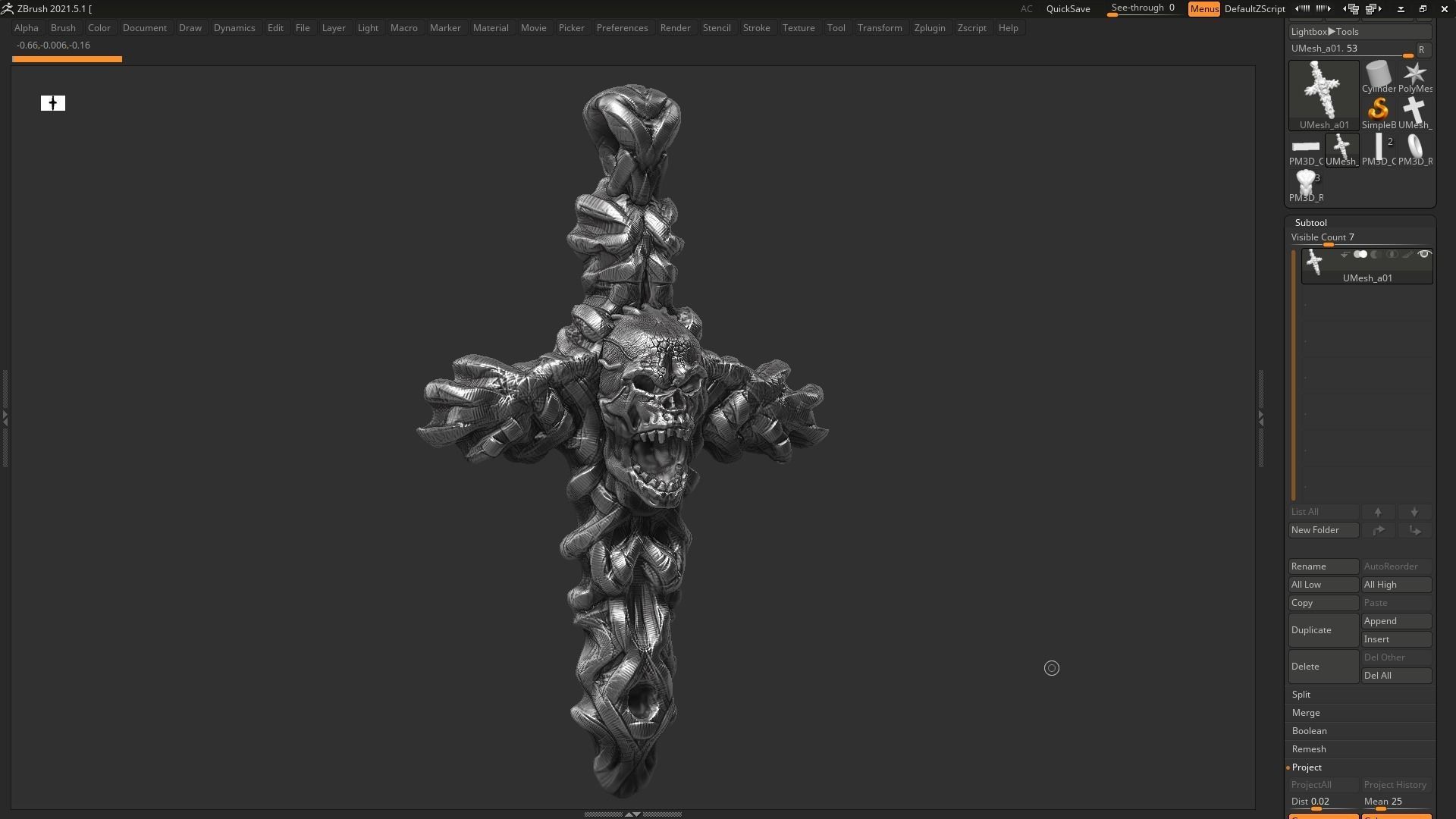Select the flat bar PM3D tool
The image size is (1456, 819).
(1306, 150)
